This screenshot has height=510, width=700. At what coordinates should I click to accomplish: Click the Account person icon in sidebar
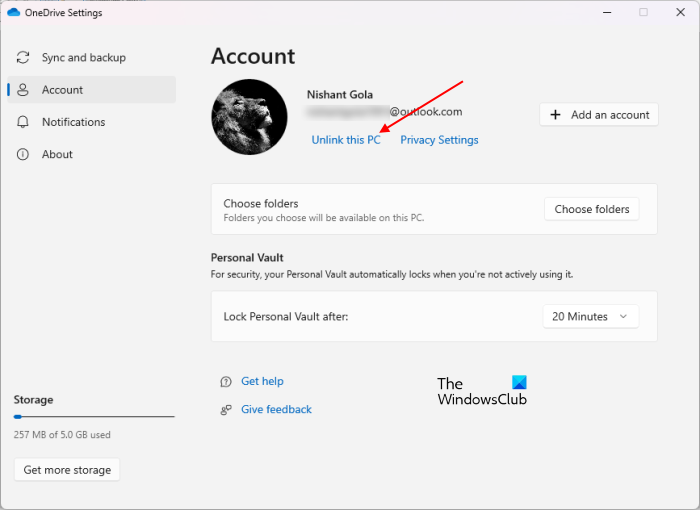click(x=23, y=90)
